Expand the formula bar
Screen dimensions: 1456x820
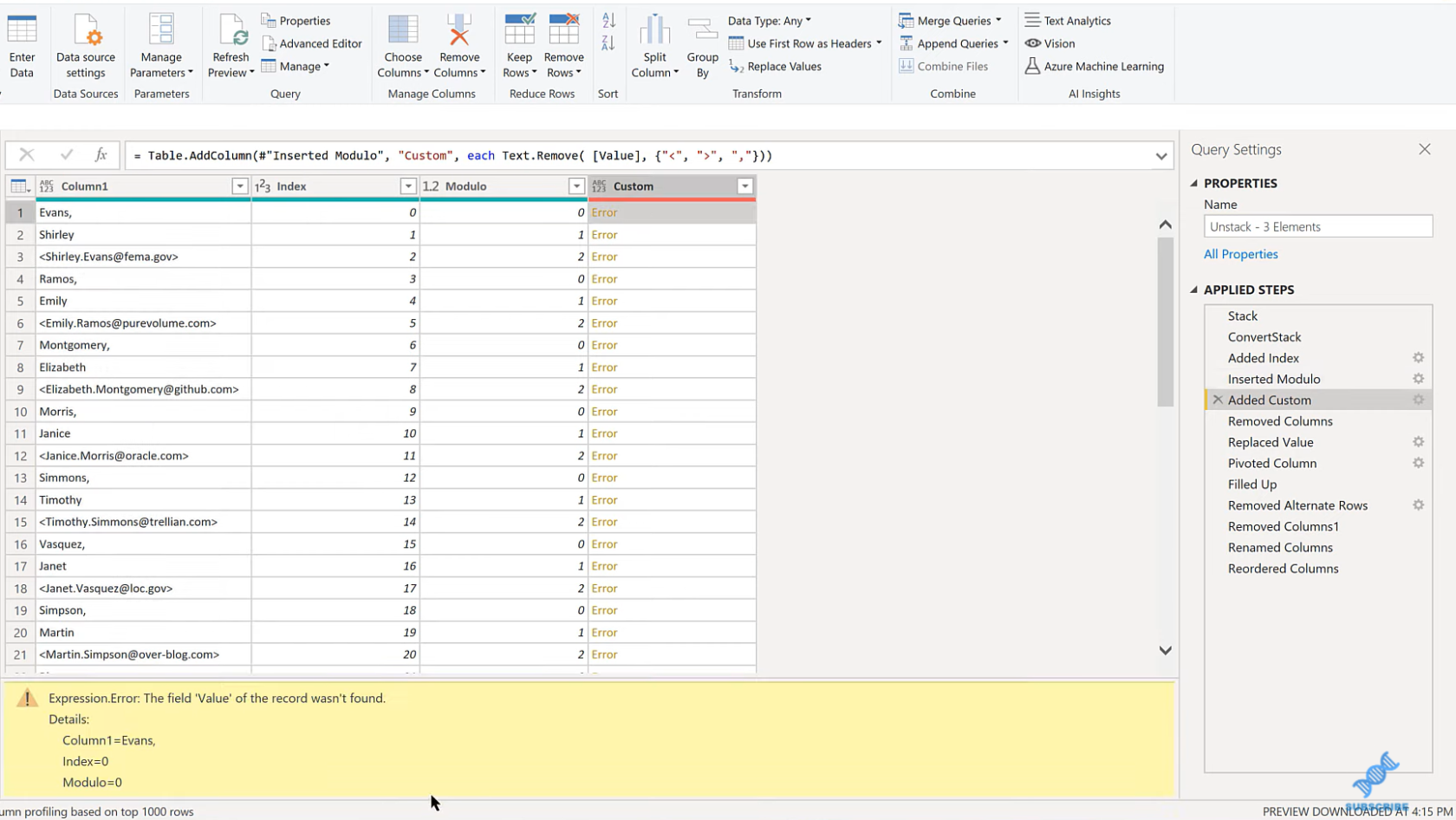pos(1161,156)
